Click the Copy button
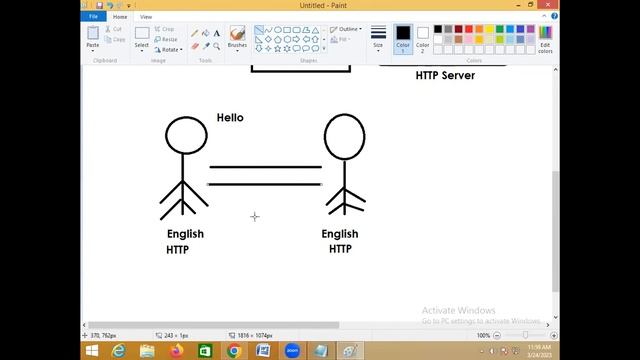This screenshot has height=360, width=640. pyautogui.click(x=115, y=40)
